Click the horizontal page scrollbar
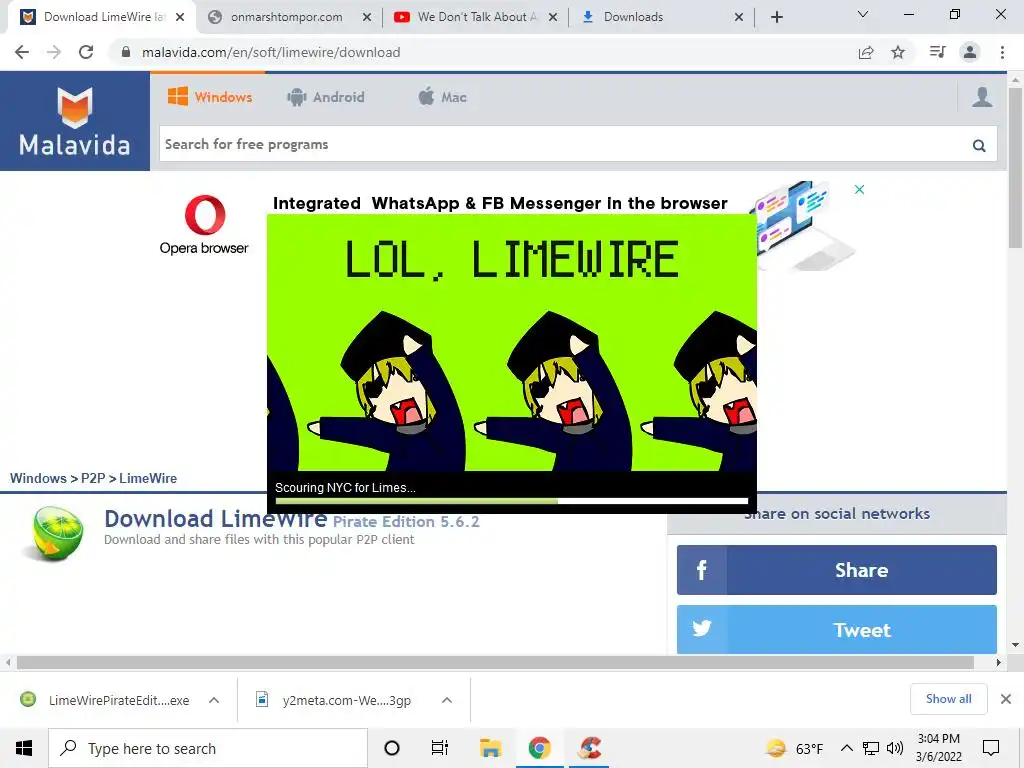Viewport: 1024px width, 768px height. [x=495, y=662]
